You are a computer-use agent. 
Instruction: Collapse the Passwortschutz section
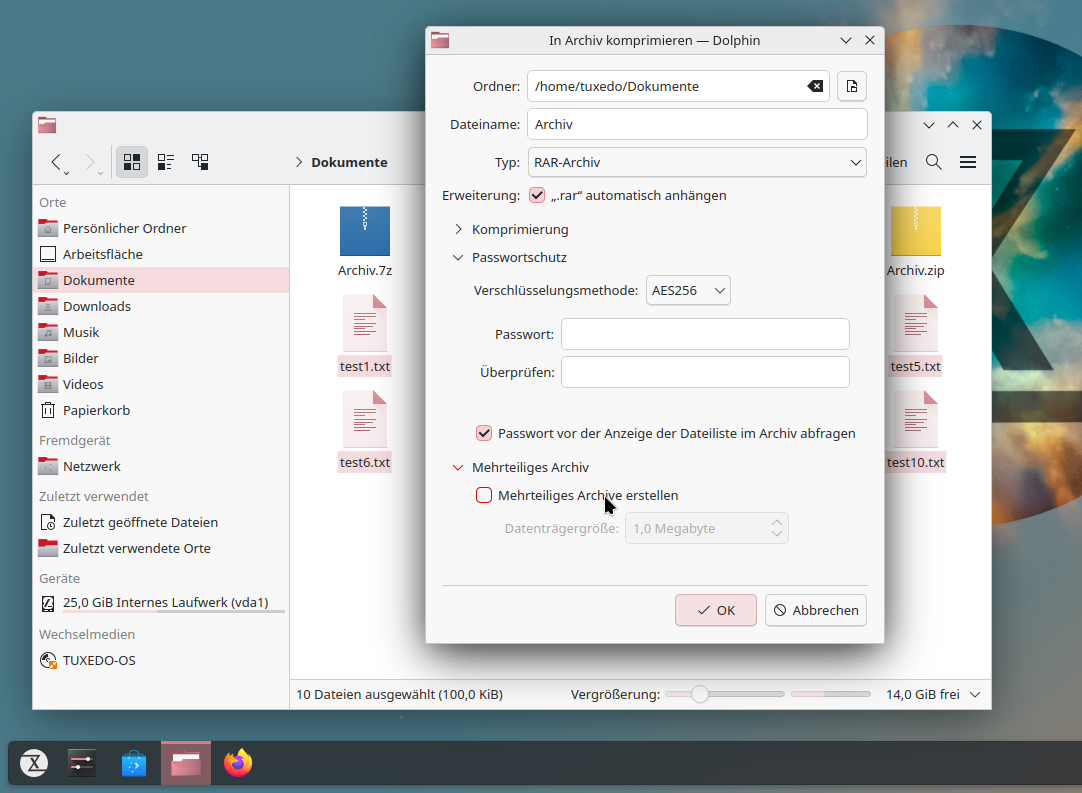coord(458,257)
